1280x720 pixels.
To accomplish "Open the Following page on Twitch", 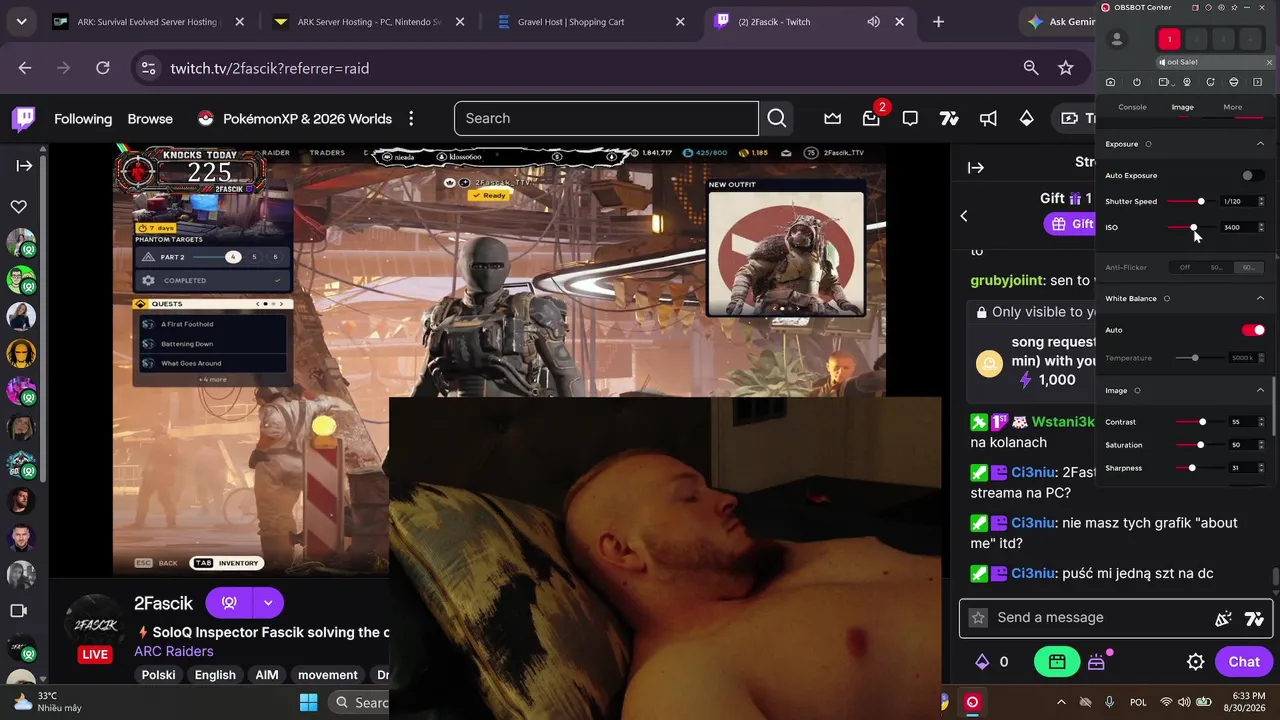I will tap(83, 119).
